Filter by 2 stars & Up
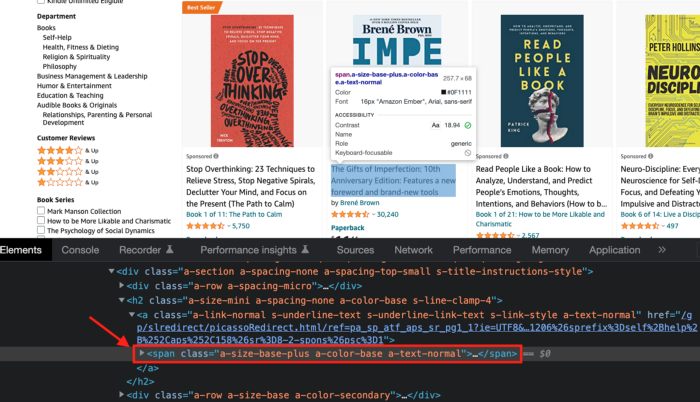 tap(68, 172)
